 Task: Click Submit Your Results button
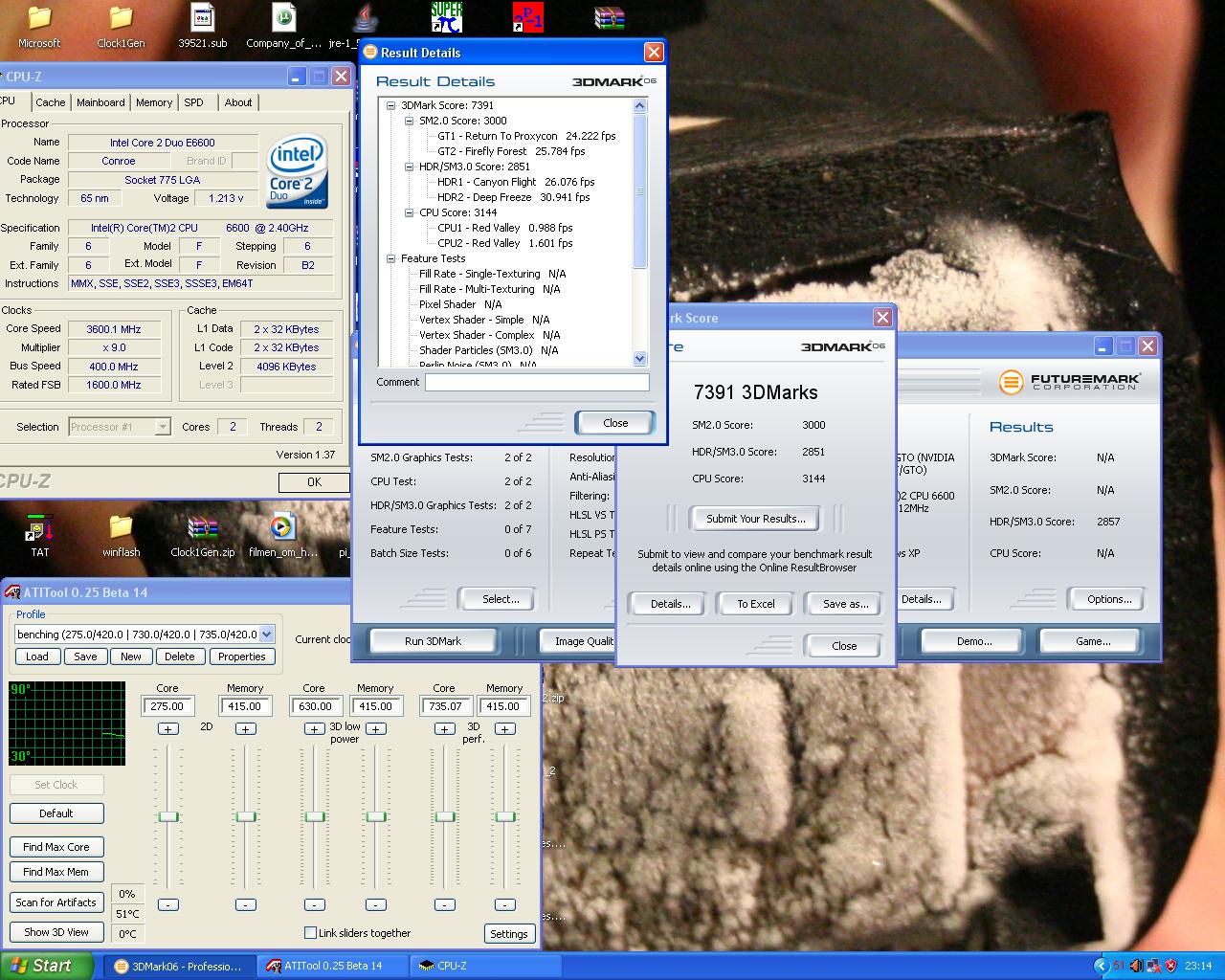coord(756,519)
